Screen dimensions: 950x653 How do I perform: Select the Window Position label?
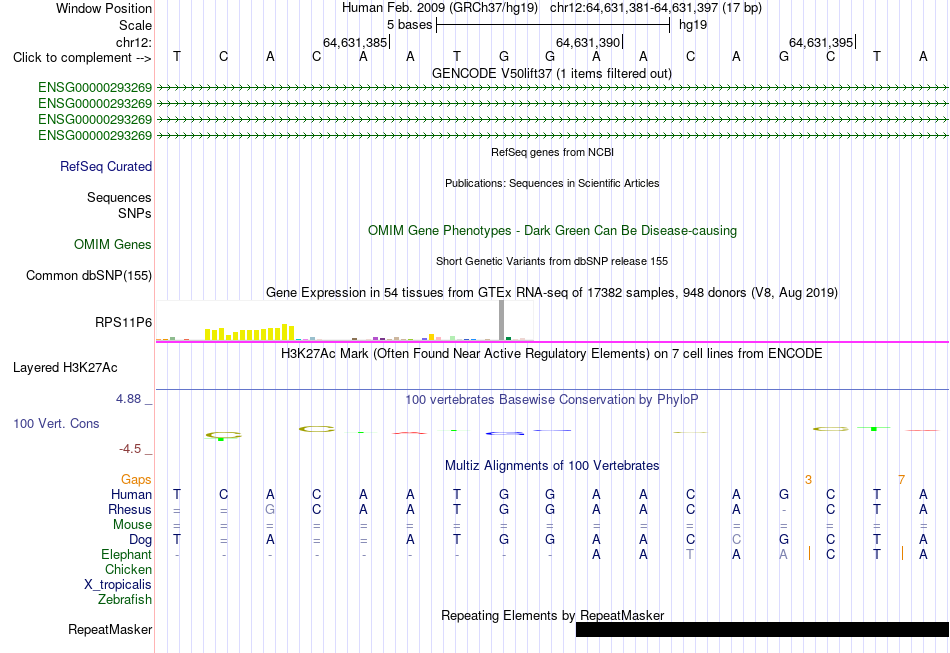(x=104, y=8)
